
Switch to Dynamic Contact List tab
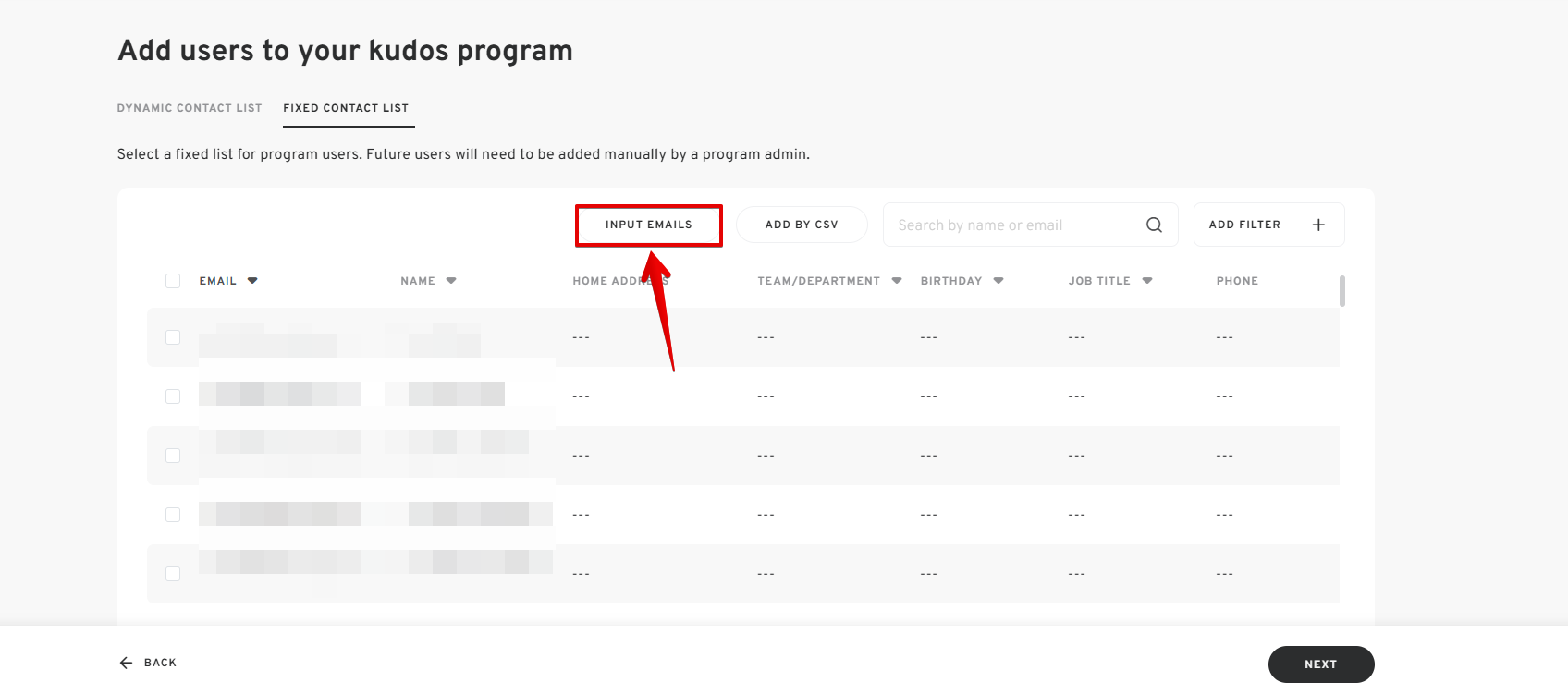click(190, 108)
